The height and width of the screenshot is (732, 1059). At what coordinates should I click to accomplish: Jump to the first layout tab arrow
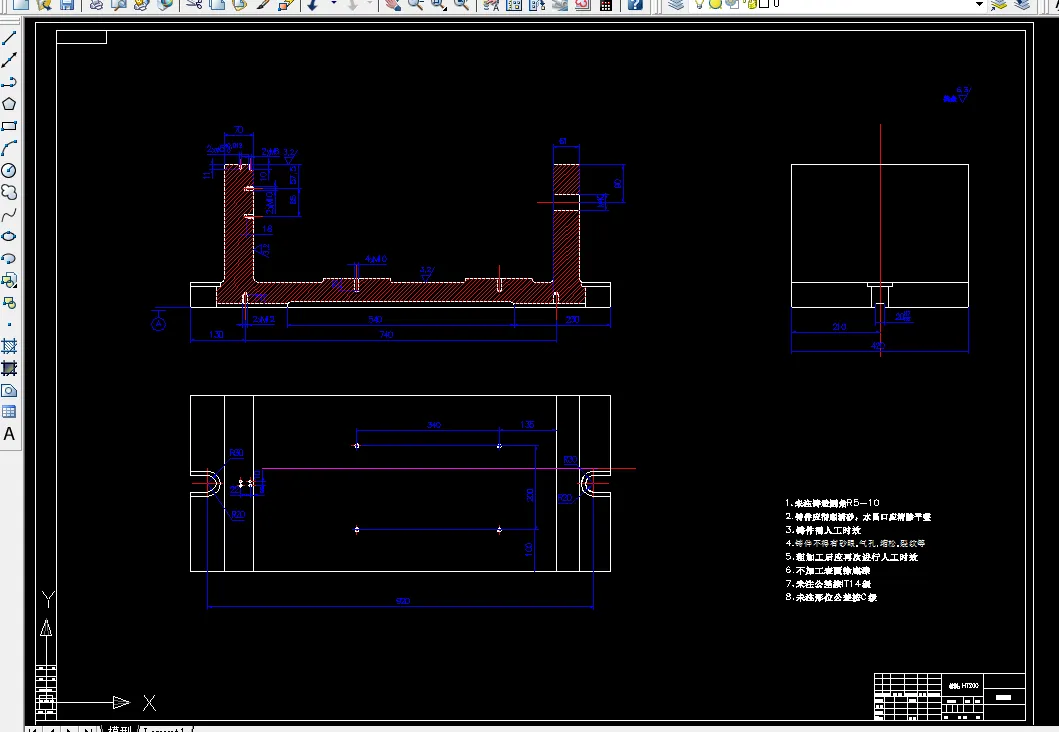(32, 729)
